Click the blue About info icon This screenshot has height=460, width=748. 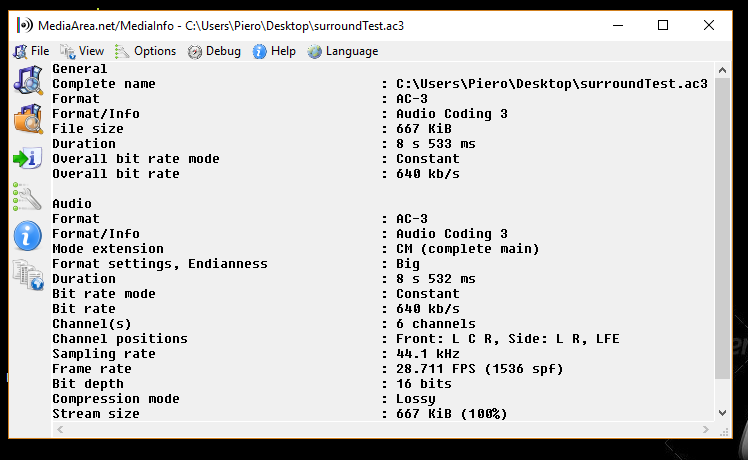[28, 236]
